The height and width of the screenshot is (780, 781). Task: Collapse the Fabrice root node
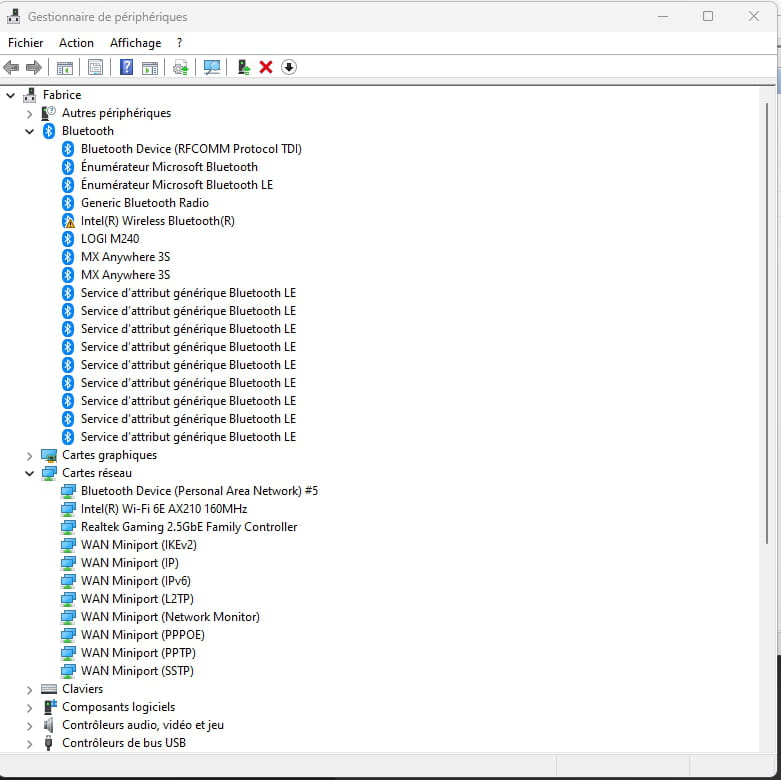tap(10, 95)
